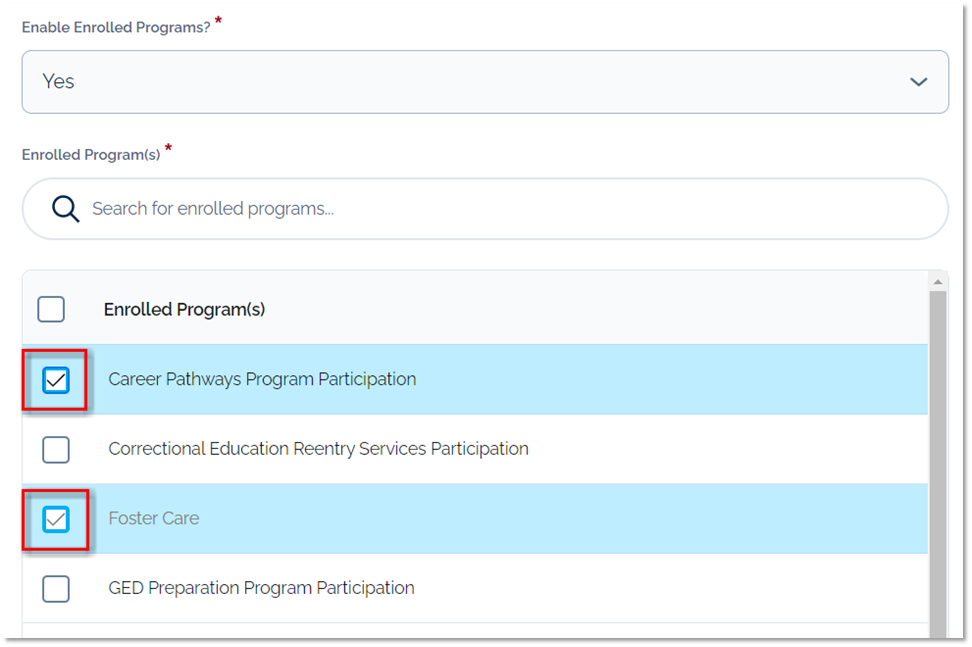Expand the Enable Enrolled Programs selector
The height and width of the screenshot is (647, 972).
tap(917, 82)
